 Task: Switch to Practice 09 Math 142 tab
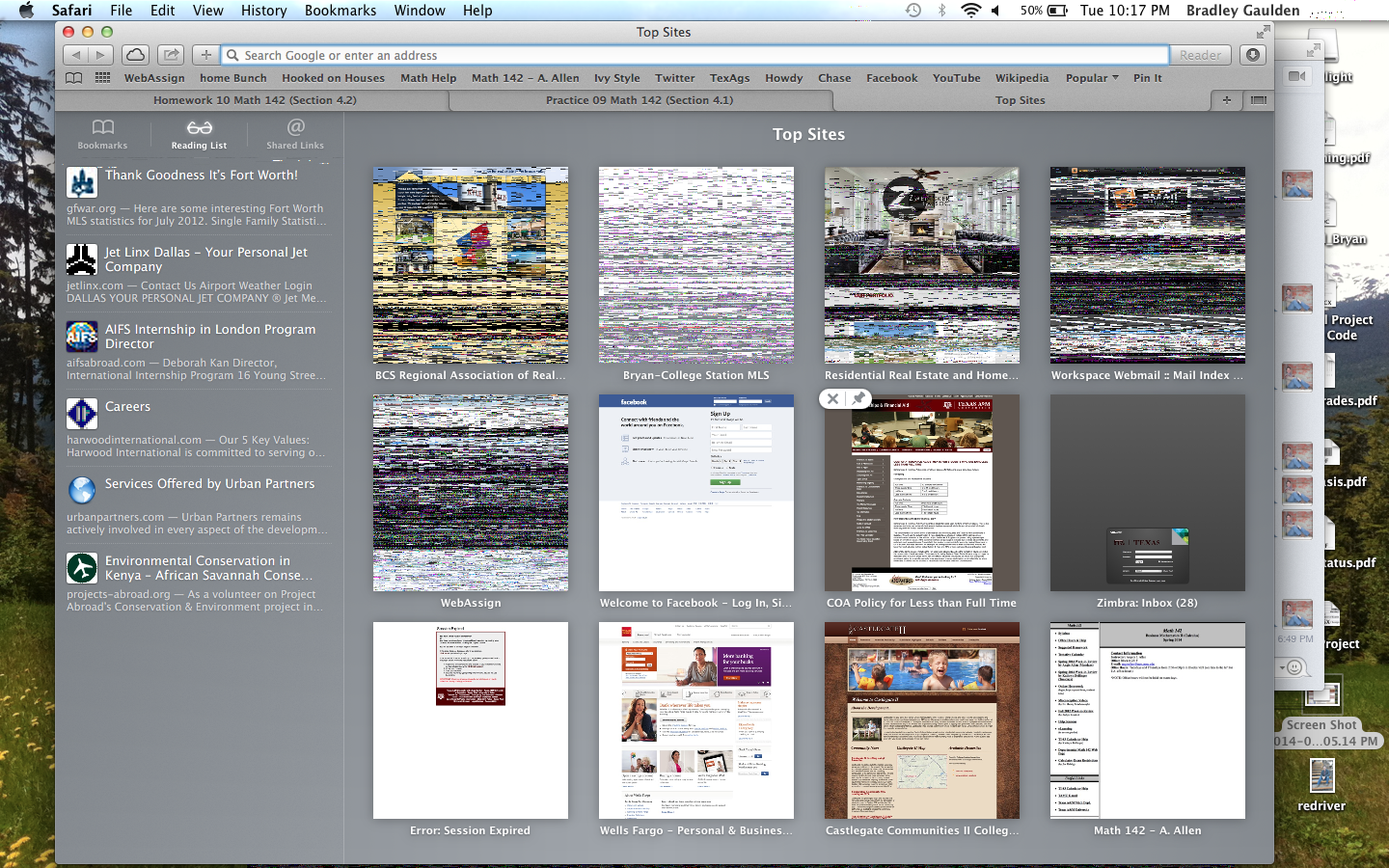coord(640,100)
